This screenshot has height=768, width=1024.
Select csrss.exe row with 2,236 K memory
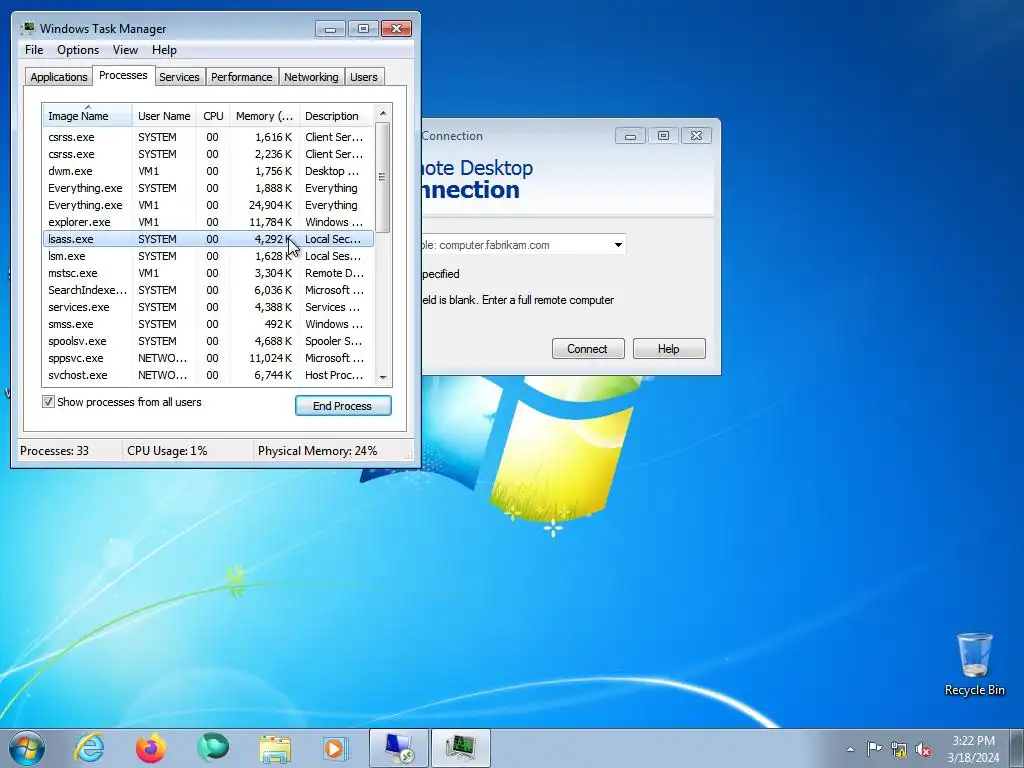coord(208,154)
